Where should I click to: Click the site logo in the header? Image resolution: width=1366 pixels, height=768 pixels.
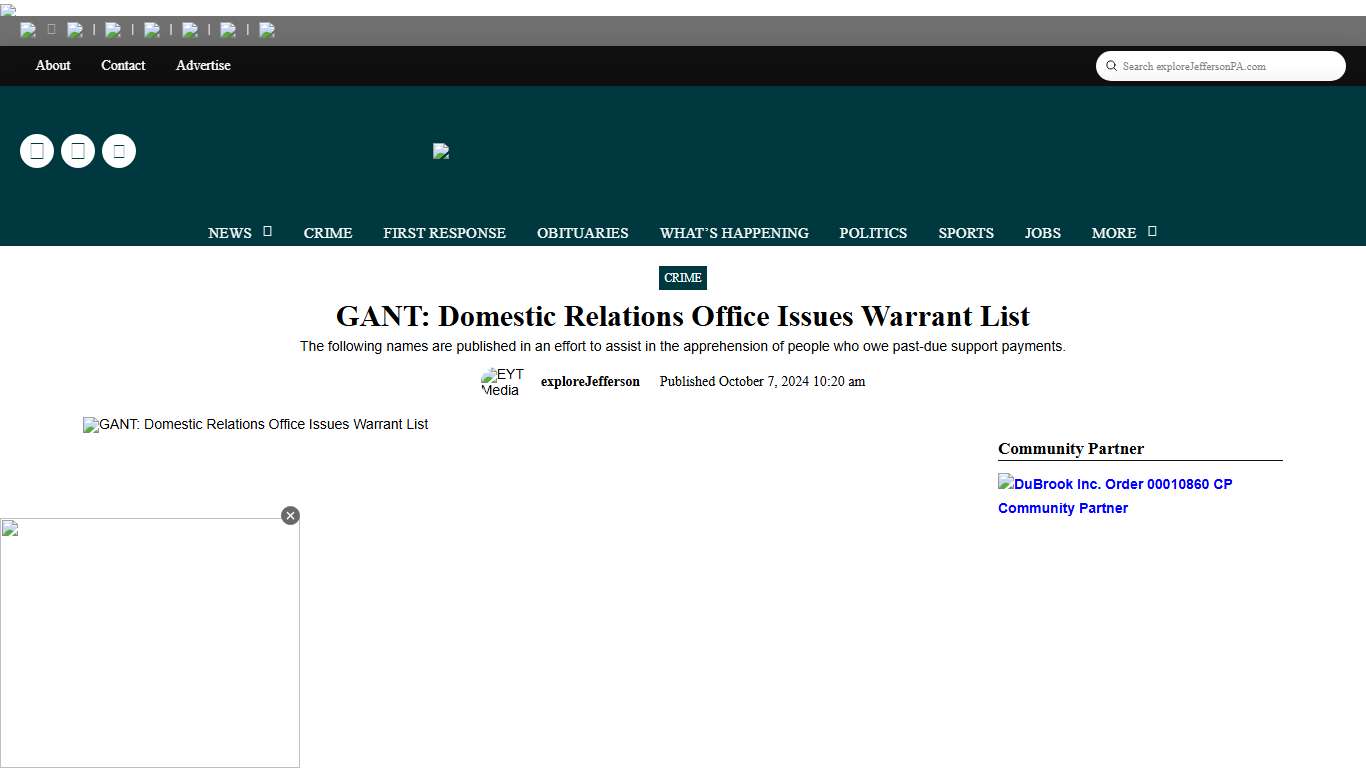(x=441, y=151)
